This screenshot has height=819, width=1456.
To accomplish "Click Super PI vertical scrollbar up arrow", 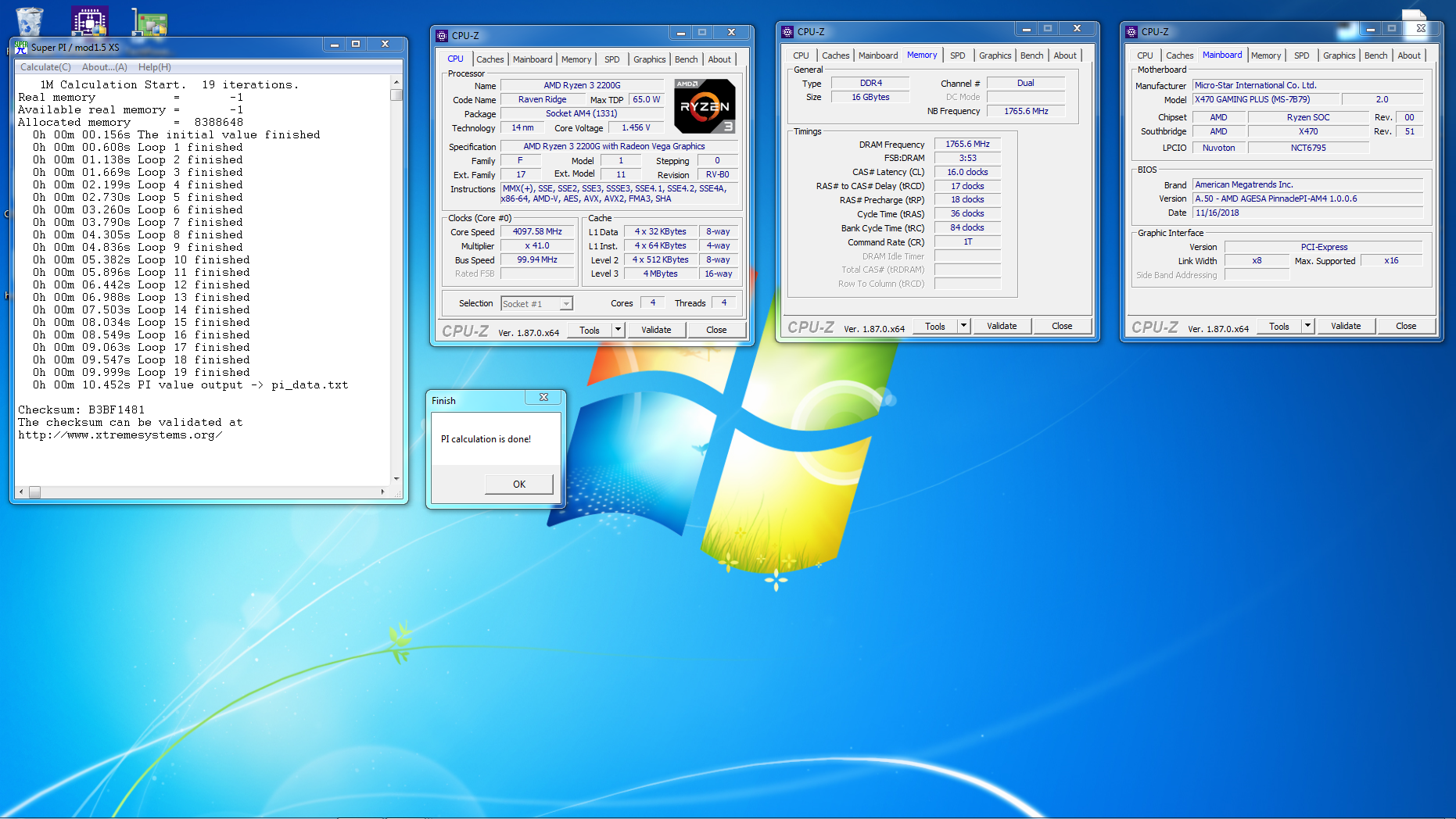I will point(396,82).
